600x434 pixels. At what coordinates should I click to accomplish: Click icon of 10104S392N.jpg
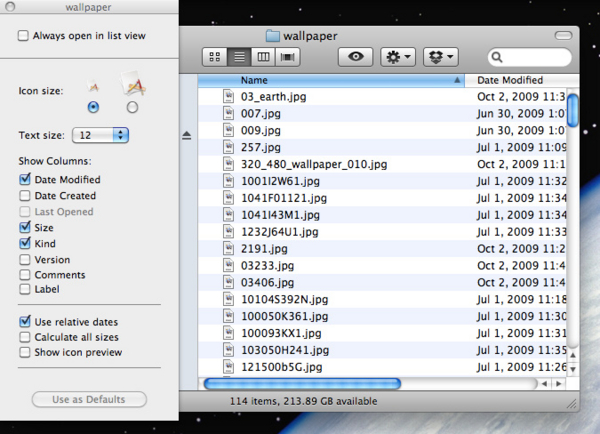(x=228, y=299)
